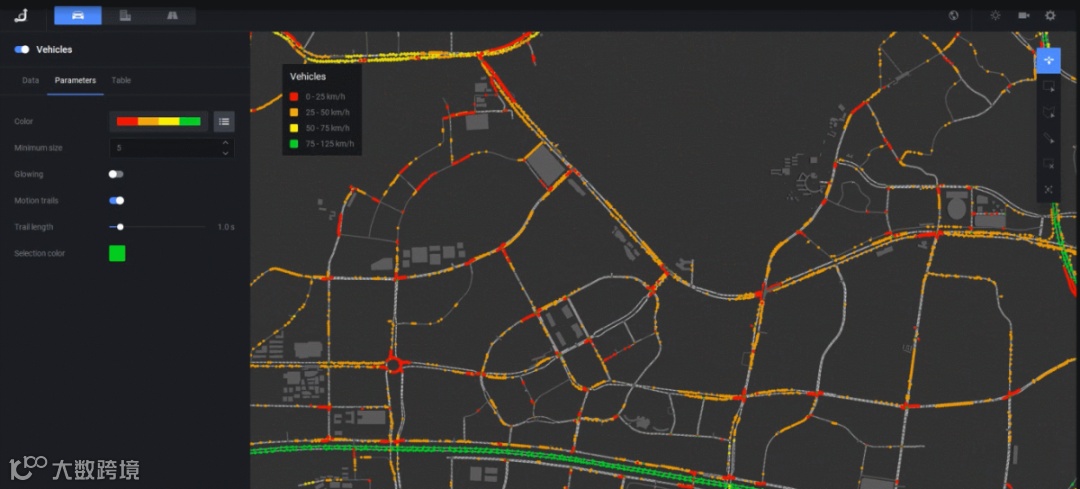Click the orange 25 - 50 km/h legend swatch
Image resolution: width=1080 pixels, height=489 pixels.
293,112
